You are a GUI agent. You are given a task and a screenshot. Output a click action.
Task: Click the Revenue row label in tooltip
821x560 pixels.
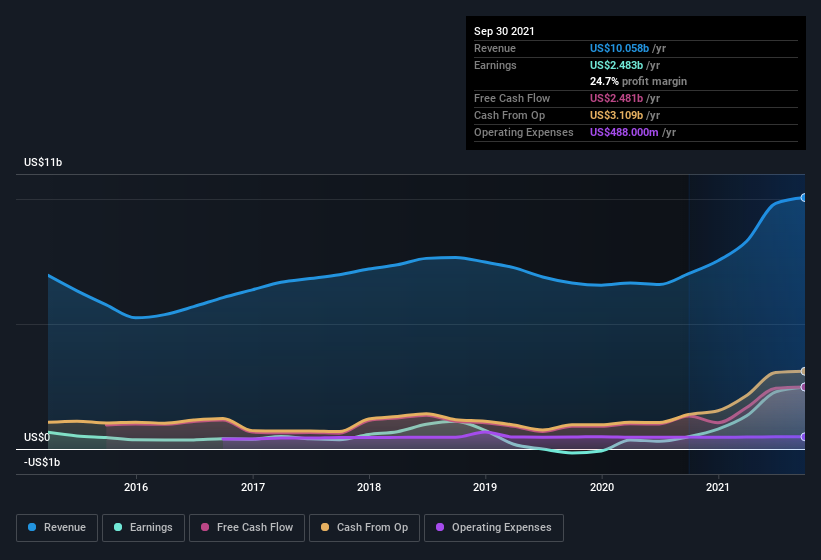(x=495, y=48)
